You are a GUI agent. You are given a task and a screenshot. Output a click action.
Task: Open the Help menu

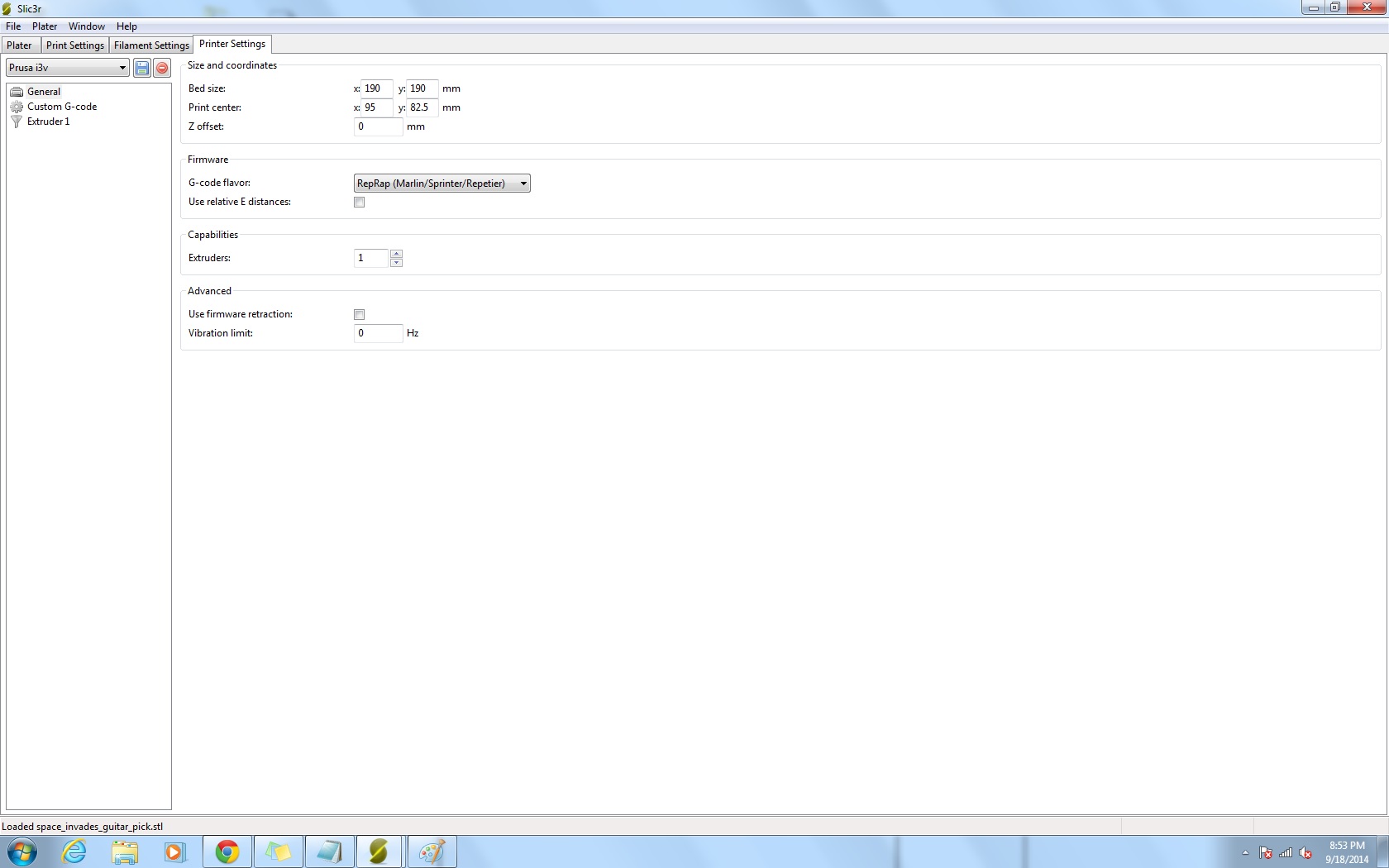tap(126, 26)
